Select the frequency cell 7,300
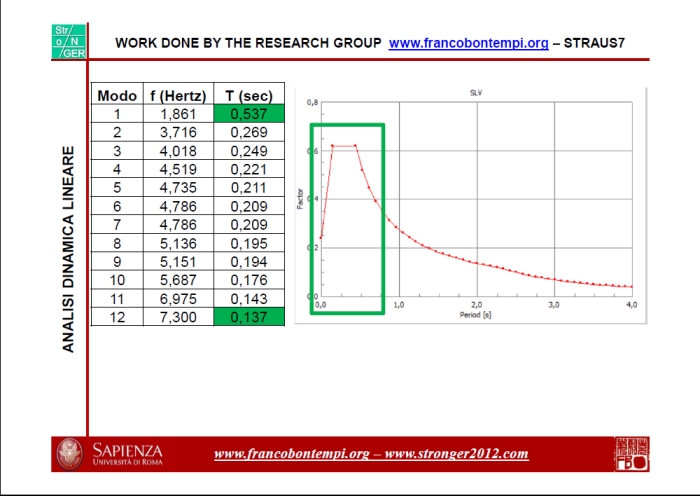Image resolution: width=700 pixels, height=496 pixels. 178,317
